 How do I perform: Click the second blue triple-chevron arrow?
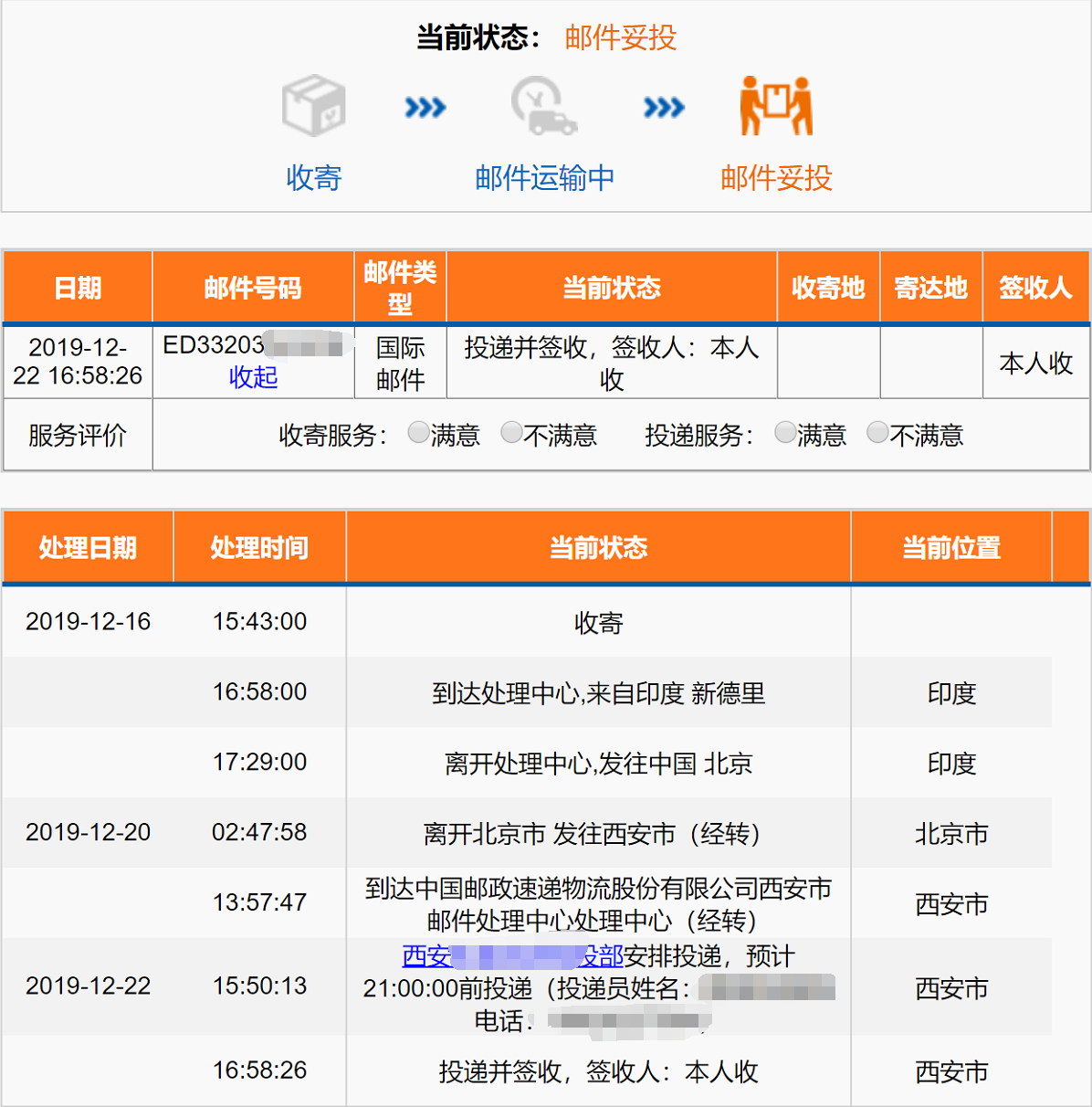click(664, 108)
